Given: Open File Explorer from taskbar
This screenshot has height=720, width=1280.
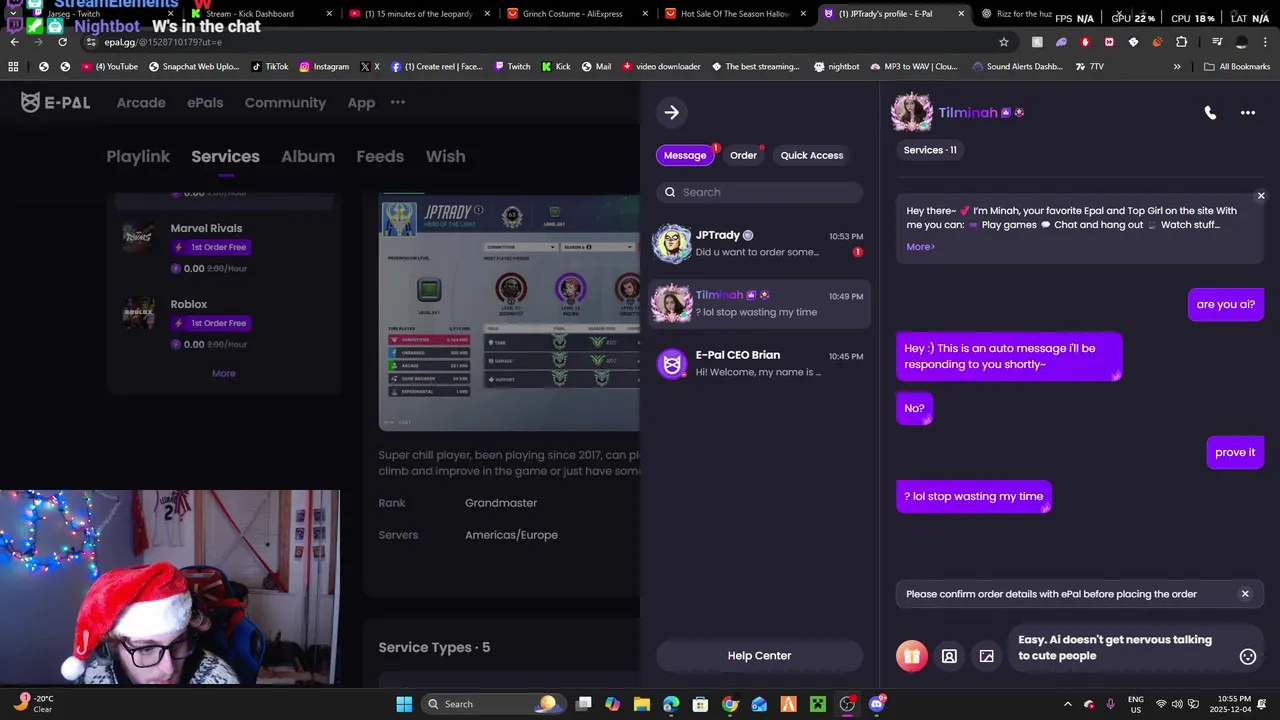Looking at the screenshot, I should coord(641,704).
